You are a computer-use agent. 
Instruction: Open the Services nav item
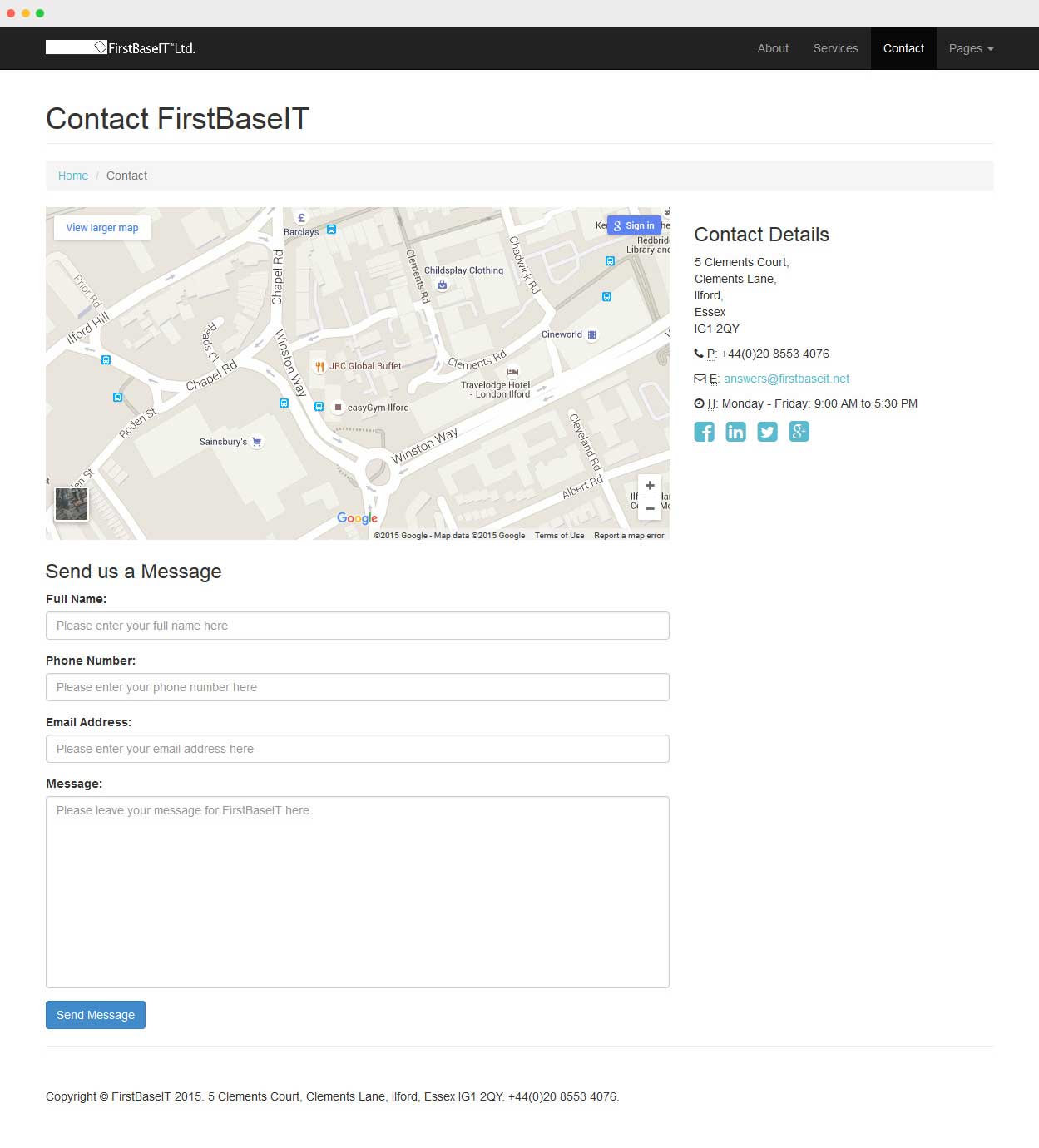pos(835,48)
